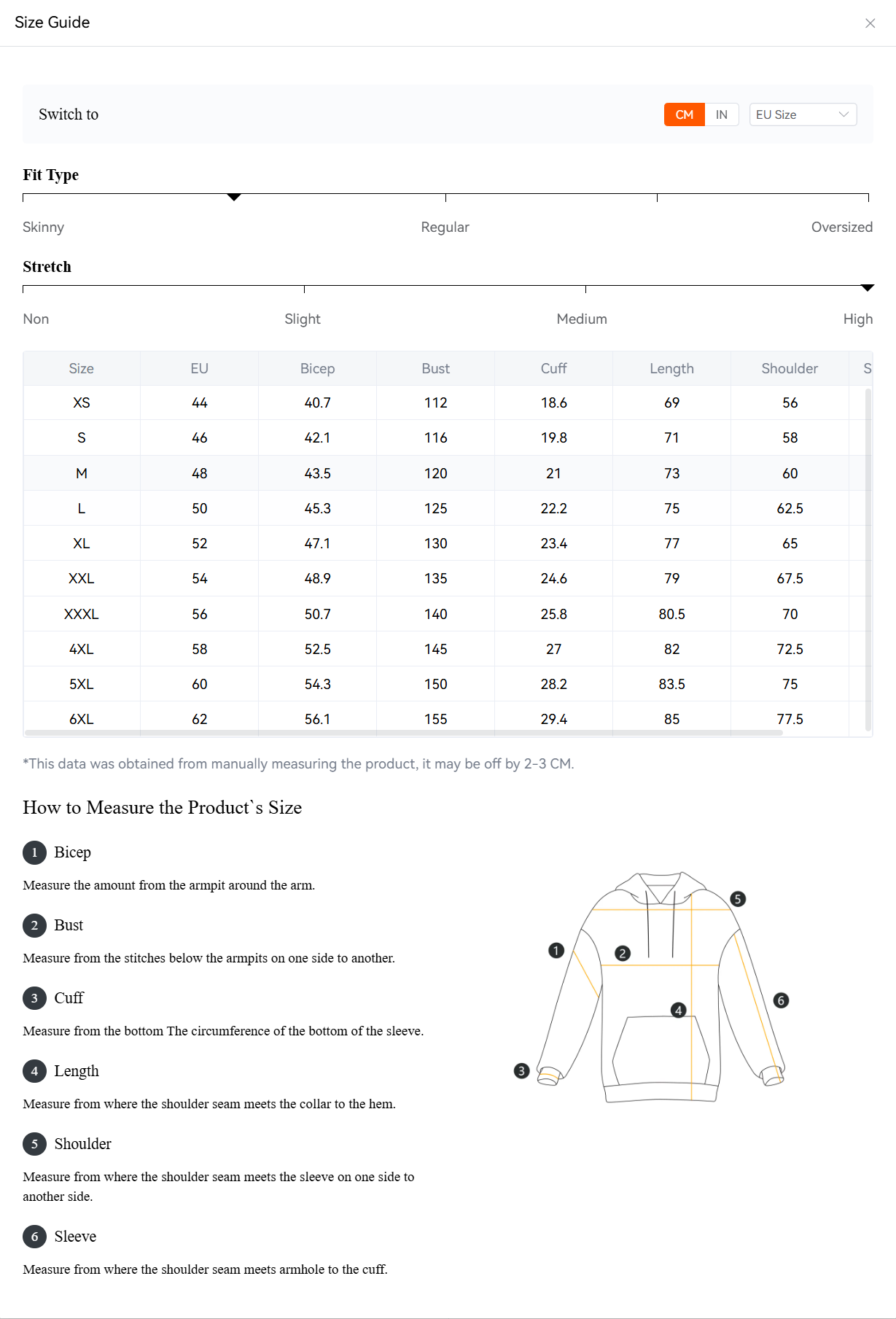Click the number 4 Length badge icon
The image size is (896, 1319).
tap(34, 1071)
